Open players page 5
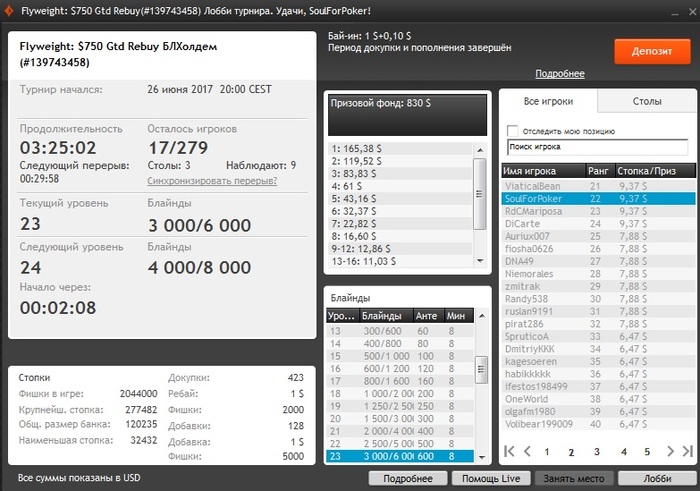Screen dimensions: 700x491 [x=647, y=452]
